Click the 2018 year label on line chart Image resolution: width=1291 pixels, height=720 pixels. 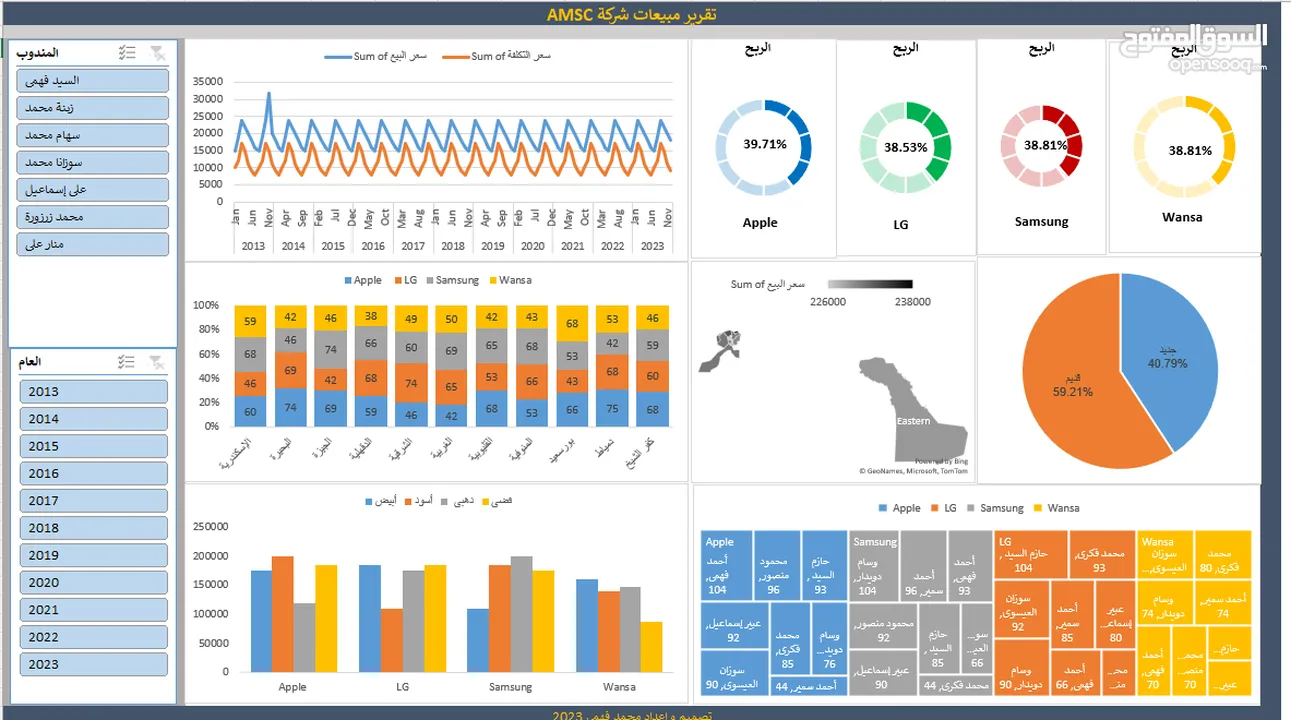[453, 246]
